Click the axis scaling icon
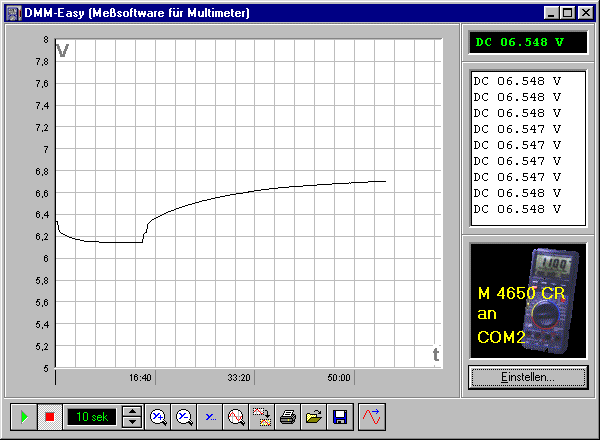This screenshot has height=440, width=600. point(210,416)
